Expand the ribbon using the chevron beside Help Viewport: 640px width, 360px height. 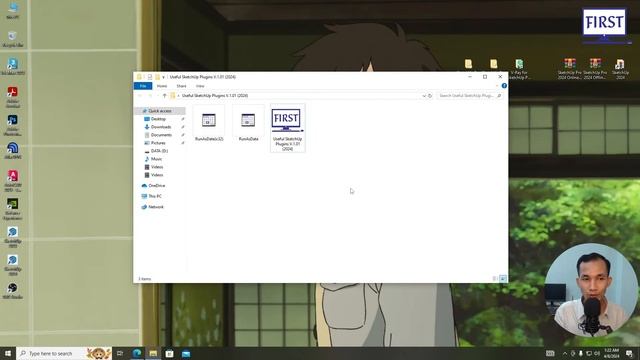497,86
